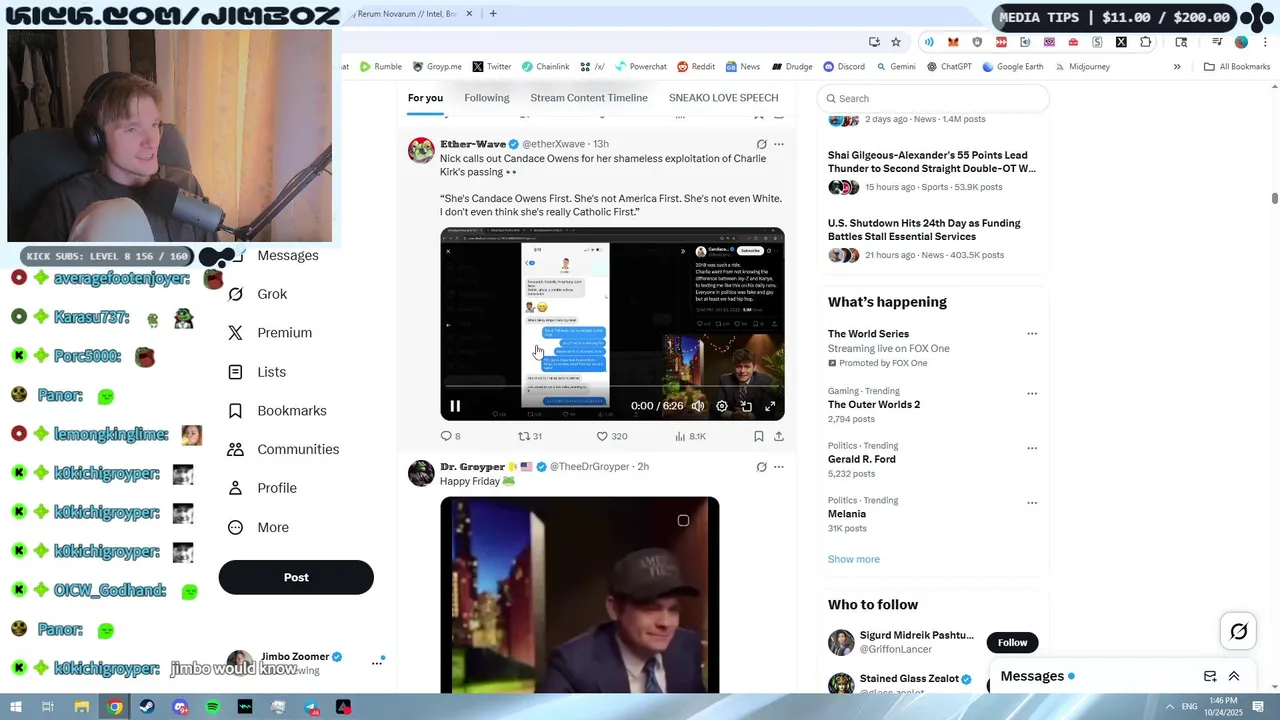
Task: Open Ether-Wave profile avatar
Action: tap(421, 150)
